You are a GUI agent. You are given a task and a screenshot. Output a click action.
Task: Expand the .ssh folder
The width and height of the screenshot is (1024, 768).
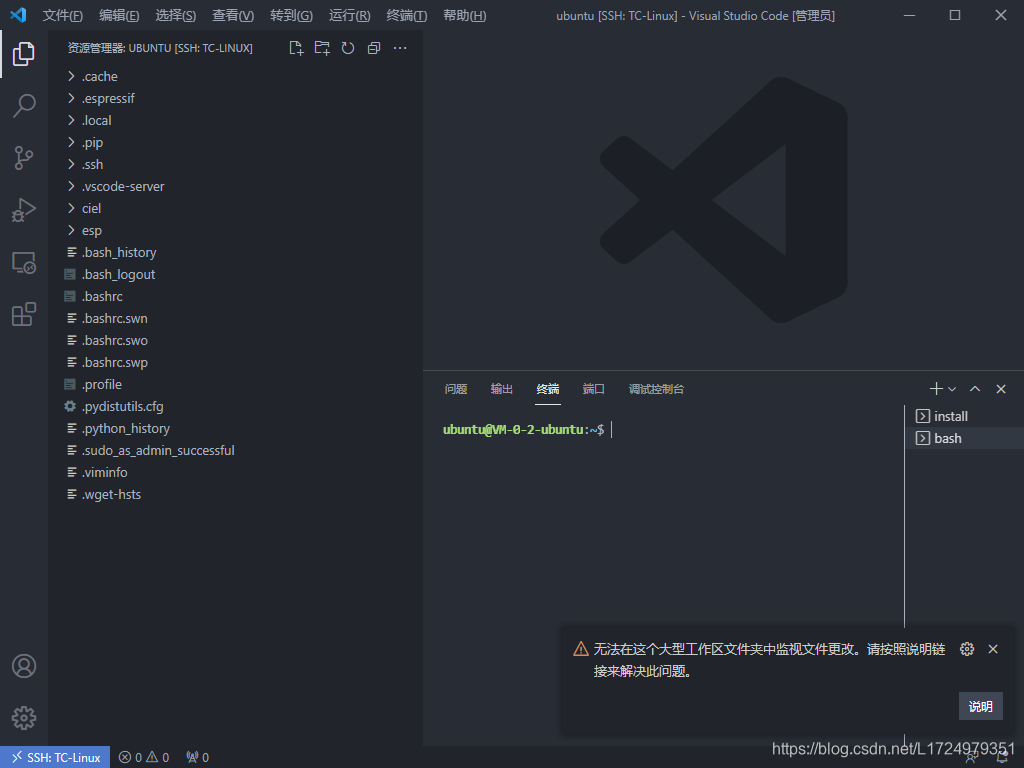tap(236, 165)
